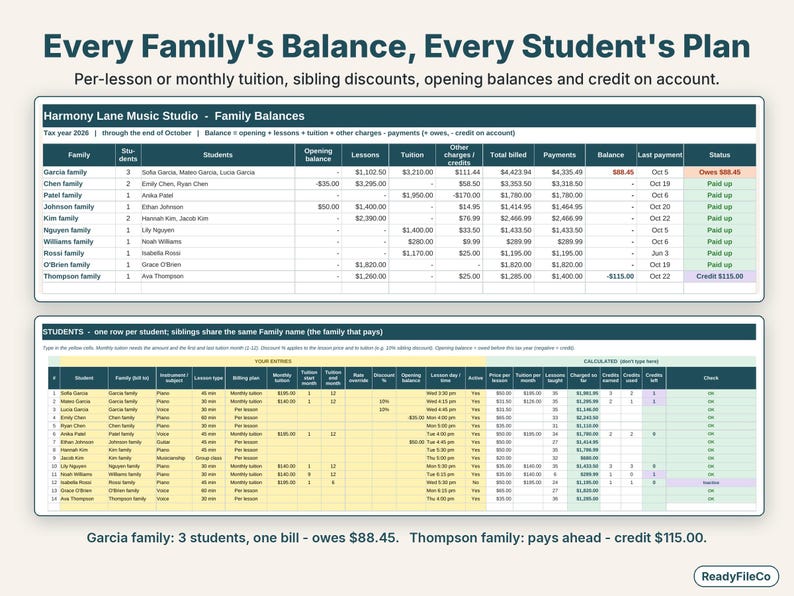The height and width of the screenshot is (596, 794).
Task: Select the "$4,335.49" payments cell
Action: [x=560, y=172]
